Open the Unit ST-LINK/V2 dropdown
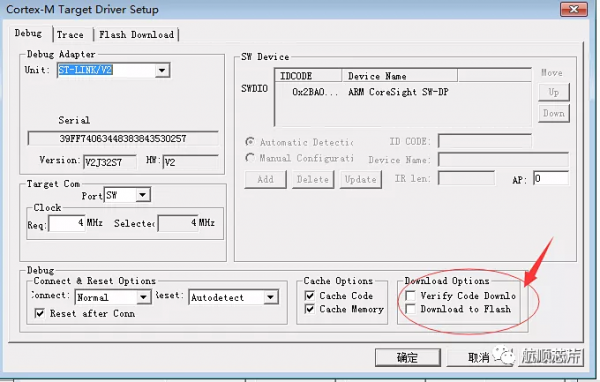The image size is (600, 382). (x=162, y=70)
